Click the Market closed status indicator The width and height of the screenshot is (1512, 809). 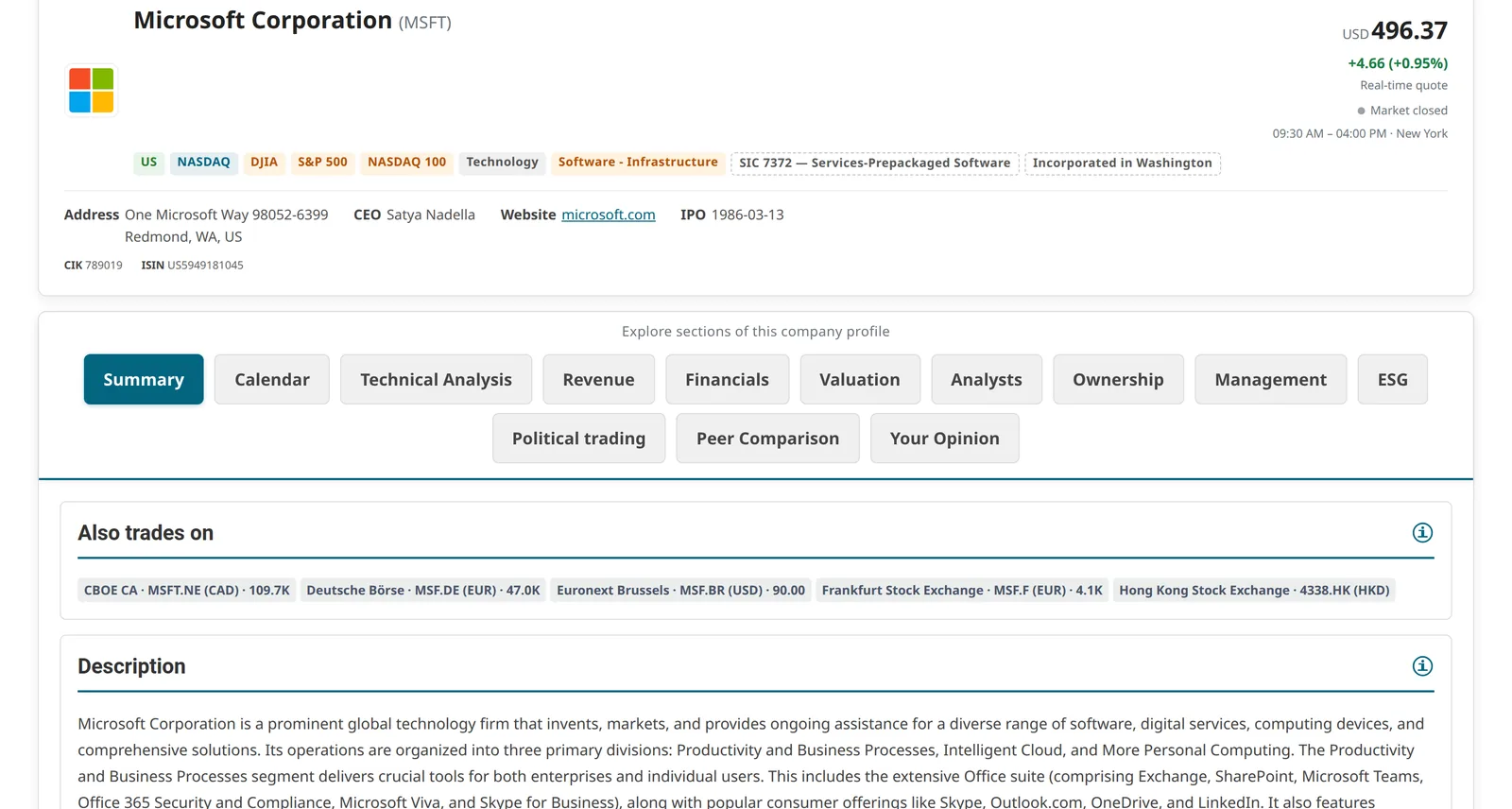(1402, 111)
